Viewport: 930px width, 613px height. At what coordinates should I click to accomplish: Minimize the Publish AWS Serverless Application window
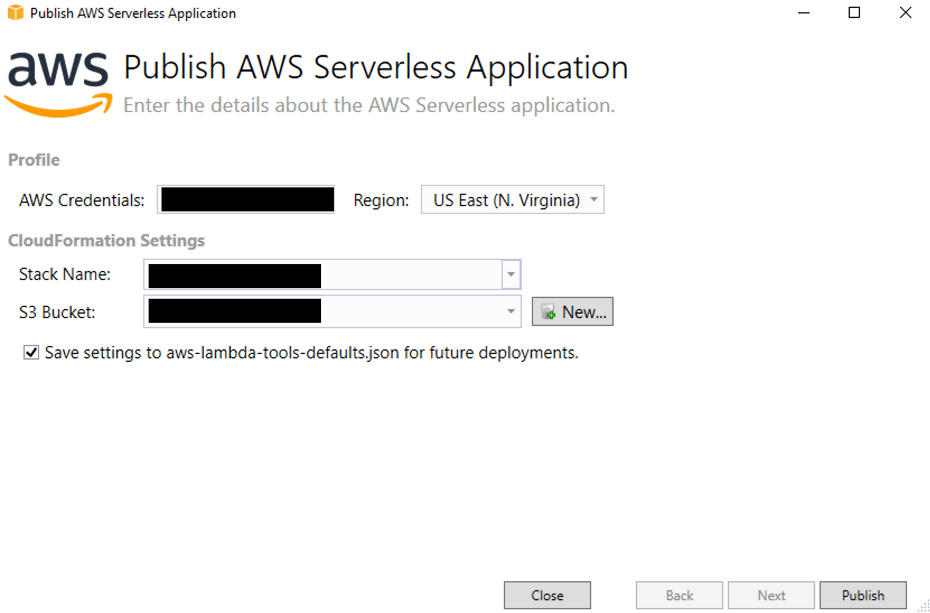[803, 12]
